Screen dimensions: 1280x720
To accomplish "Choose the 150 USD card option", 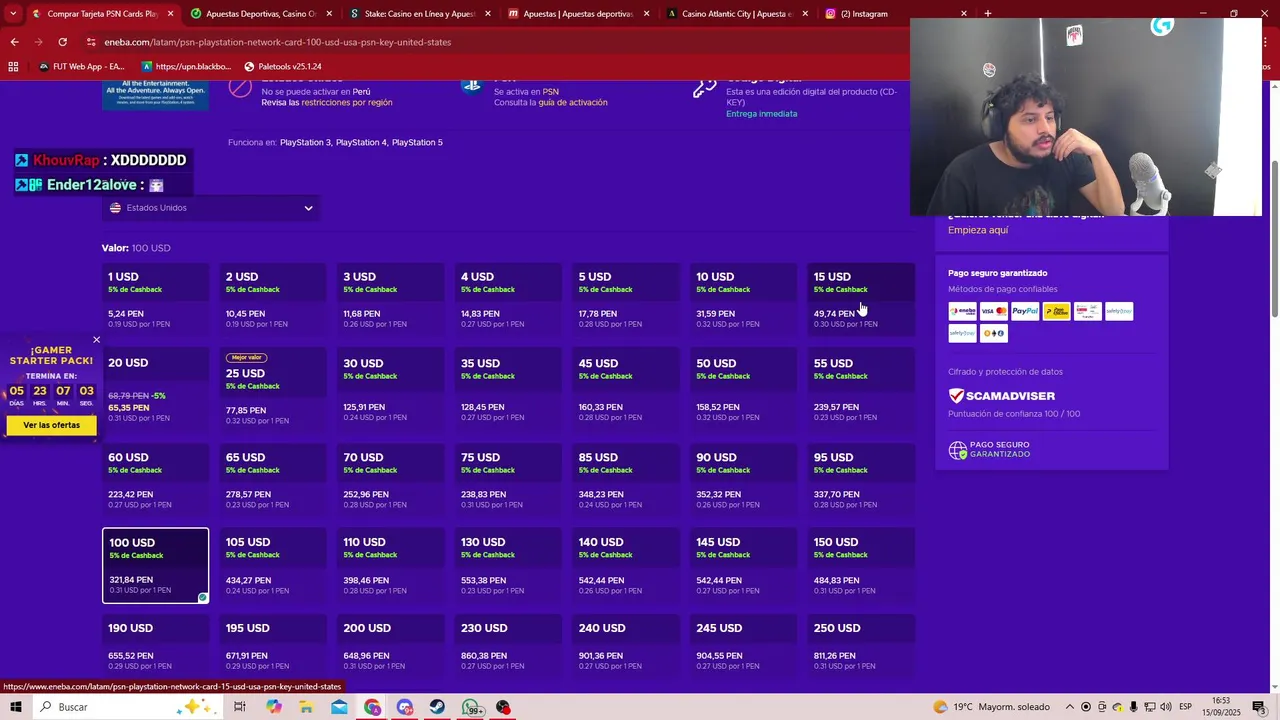I will (861, 565).
